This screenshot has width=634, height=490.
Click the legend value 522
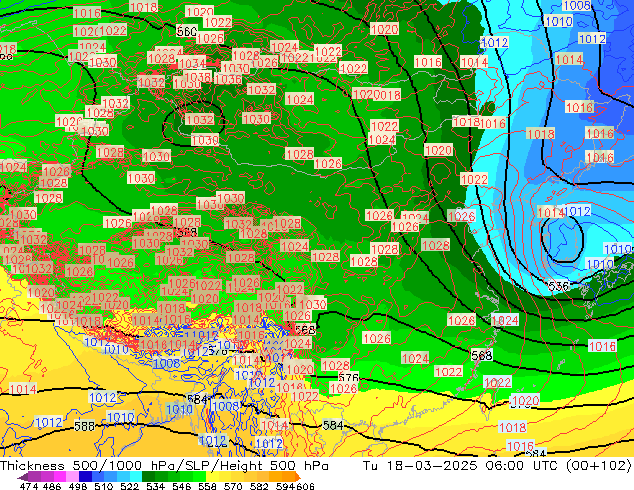pyautogui.click(x=130, y=486)
